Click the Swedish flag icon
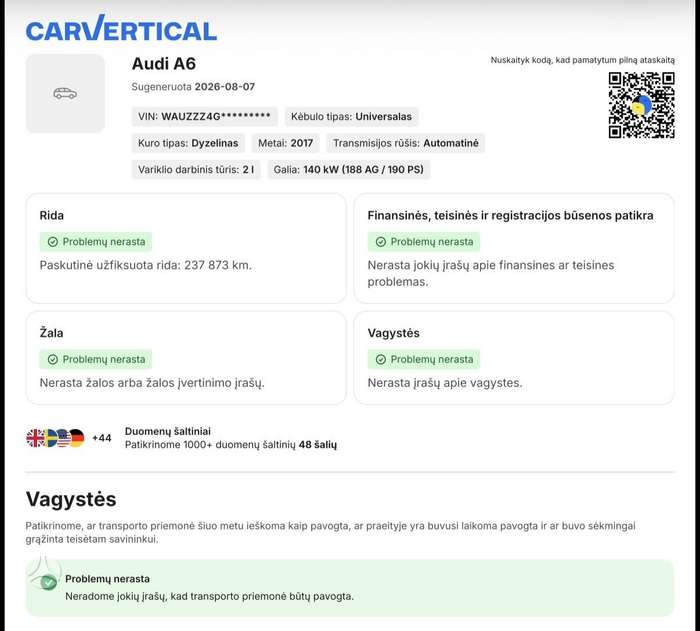 tap(50, 438)
